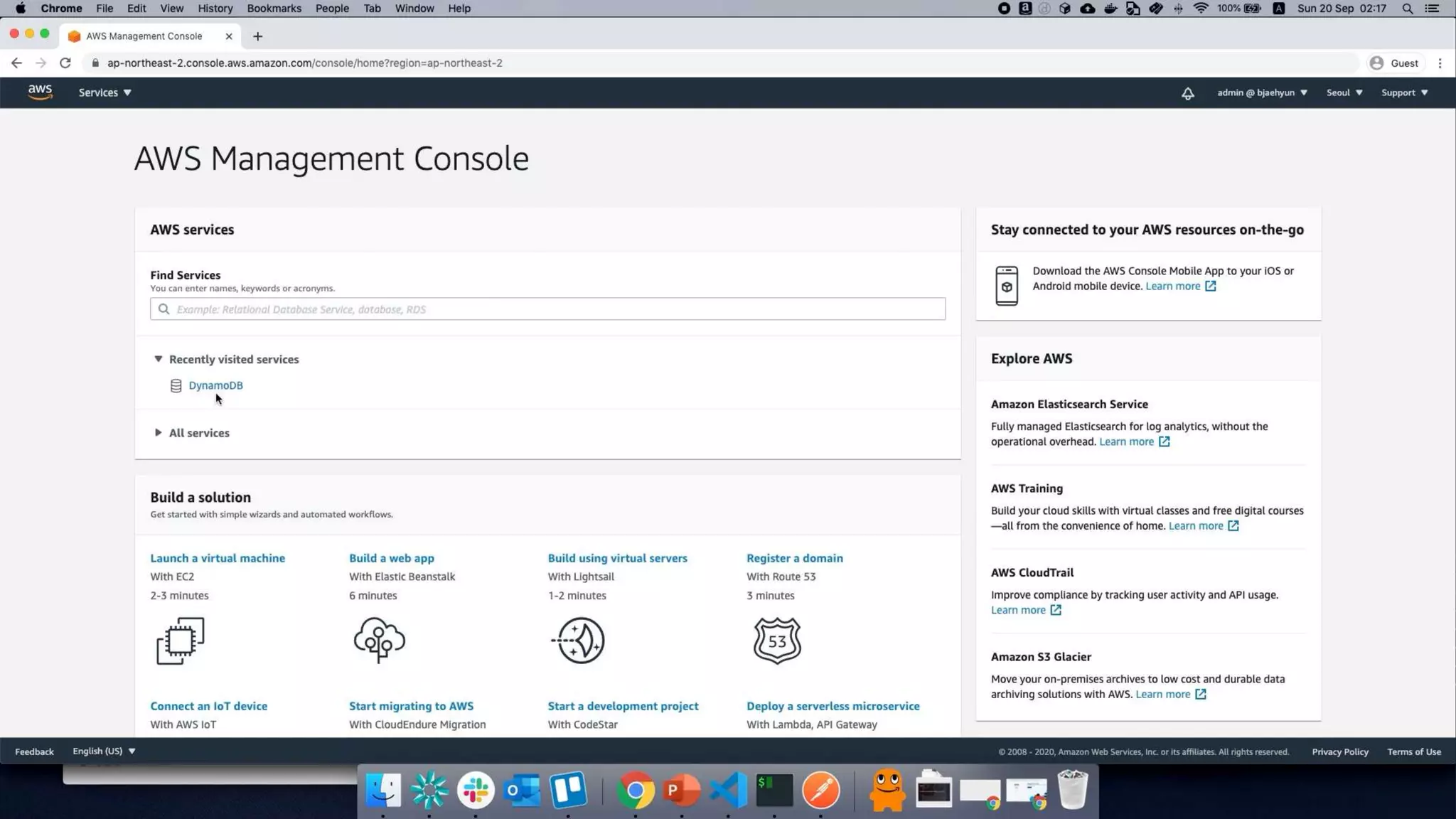Click the Chrome back arrow
The width and height of the screenshot is (1456, 819).
(16, 63)
